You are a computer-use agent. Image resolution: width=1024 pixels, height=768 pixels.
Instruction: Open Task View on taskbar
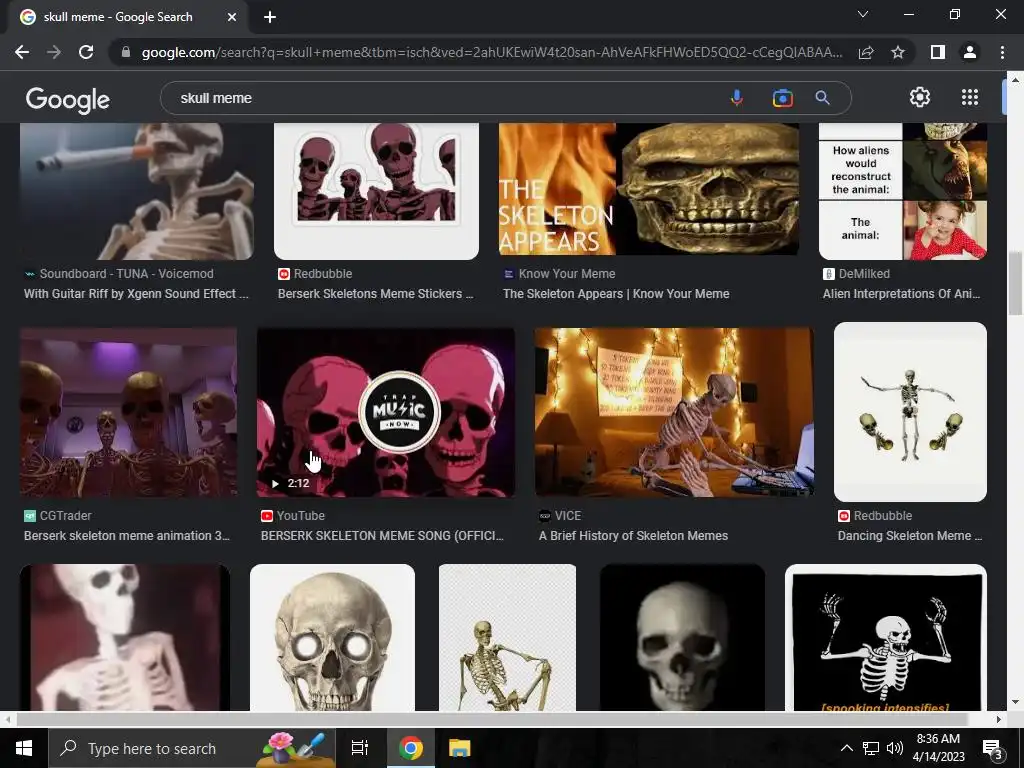[x=360, y=748]
